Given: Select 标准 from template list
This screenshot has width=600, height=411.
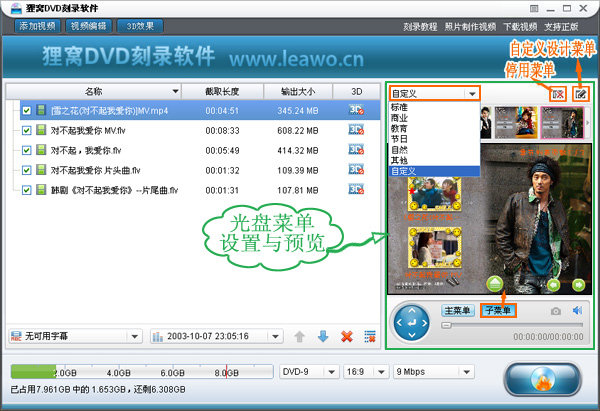Looking at the screenshot, I should [x=434, y=107].
